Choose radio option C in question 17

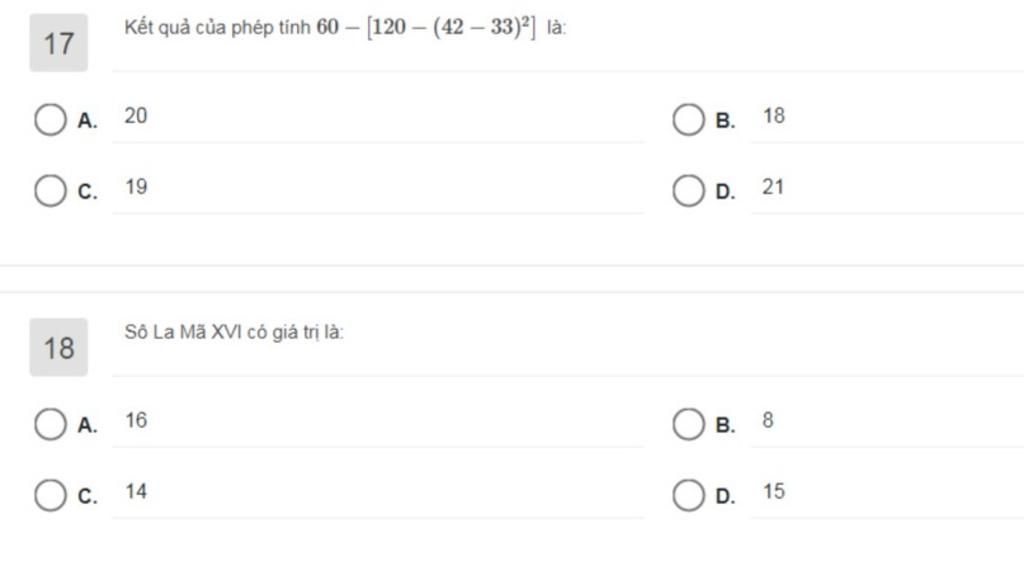click(x=49, y=190)
